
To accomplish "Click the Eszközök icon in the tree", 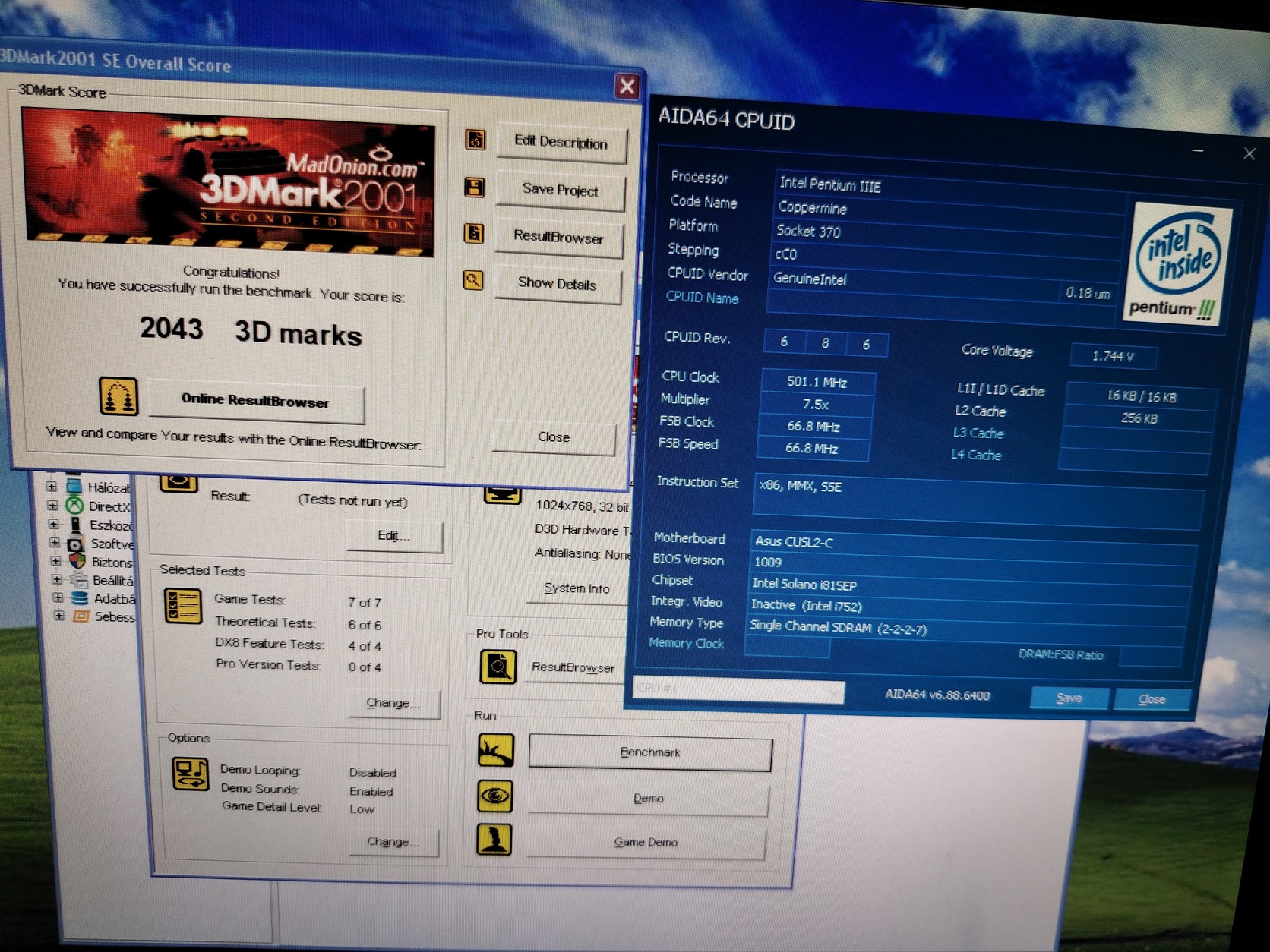I will pos(76,524).
